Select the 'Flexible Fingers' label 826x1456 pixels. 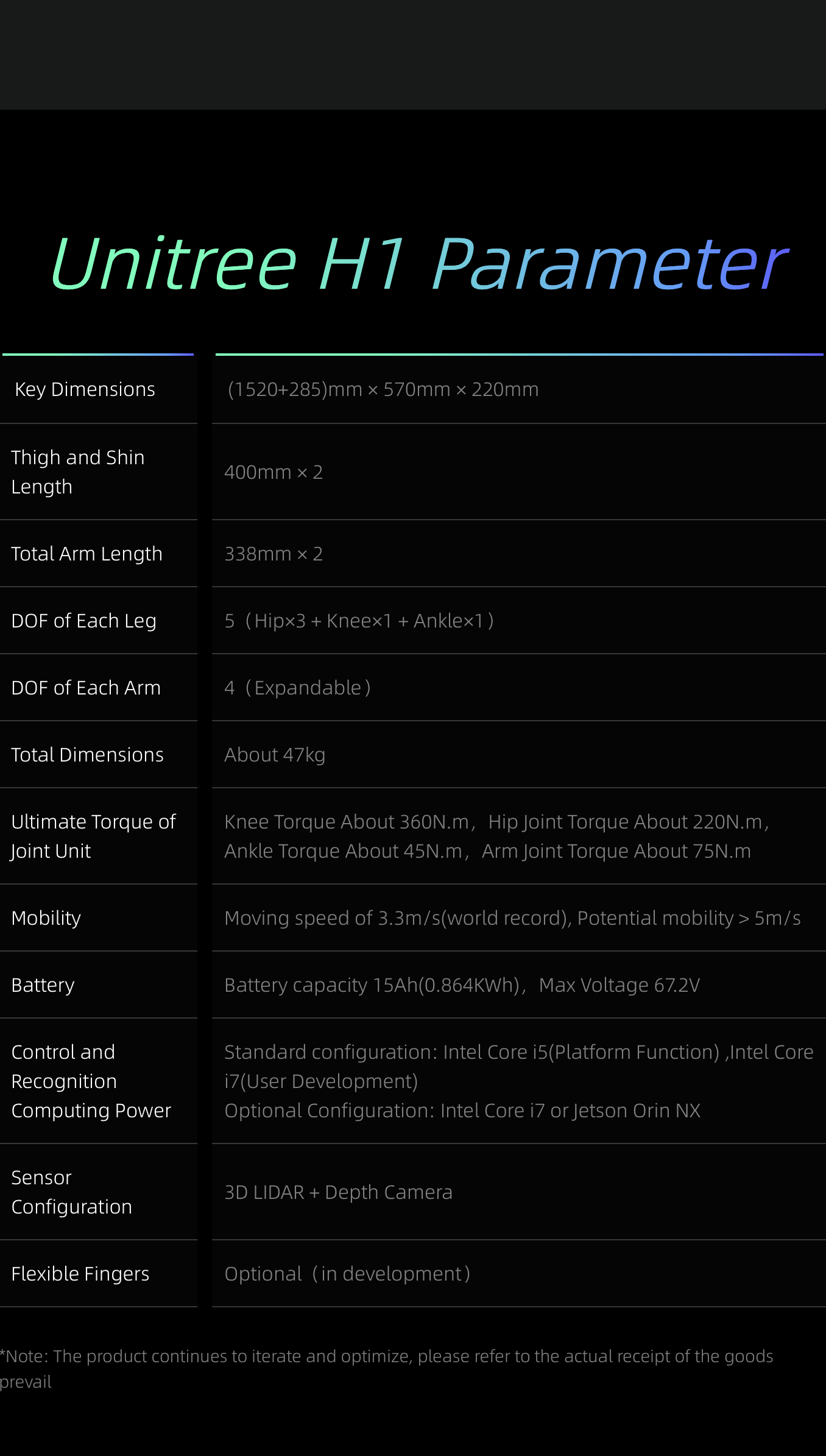pos(80,1274)
